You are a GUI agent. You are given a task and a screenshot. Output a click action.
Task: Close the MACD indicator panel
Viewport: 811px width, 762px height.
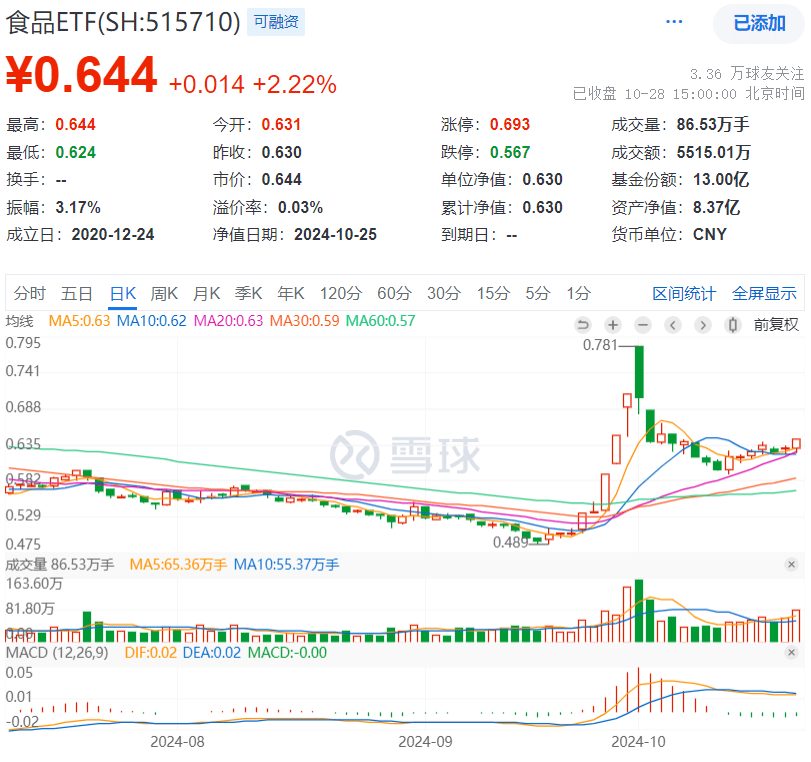click(x=791, y=652)
